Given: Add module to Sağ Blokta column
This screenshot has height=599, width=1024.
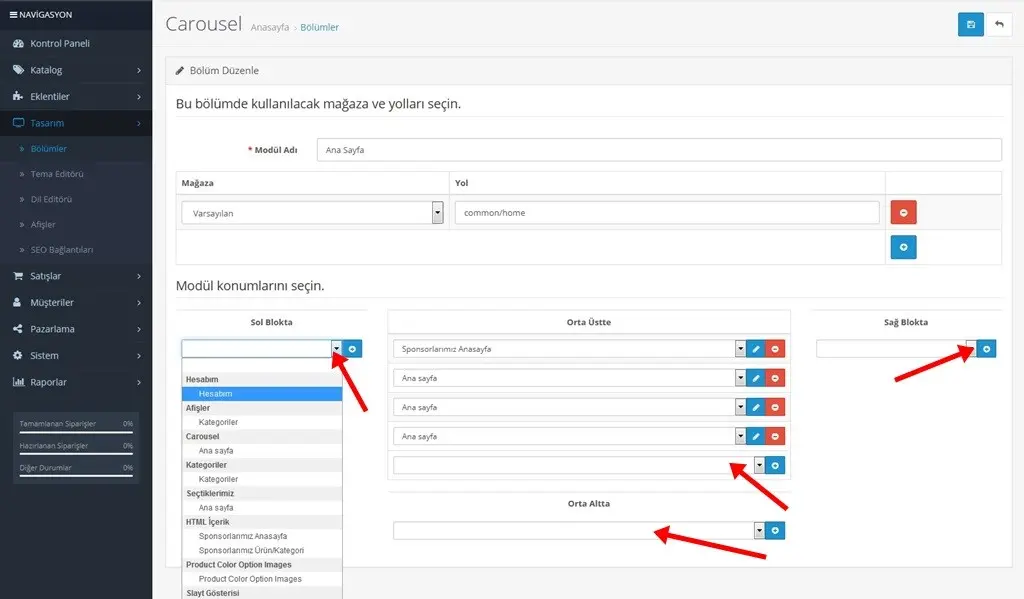Looking at the screenshot, I should pyautogui.click(x=986, y=348).
